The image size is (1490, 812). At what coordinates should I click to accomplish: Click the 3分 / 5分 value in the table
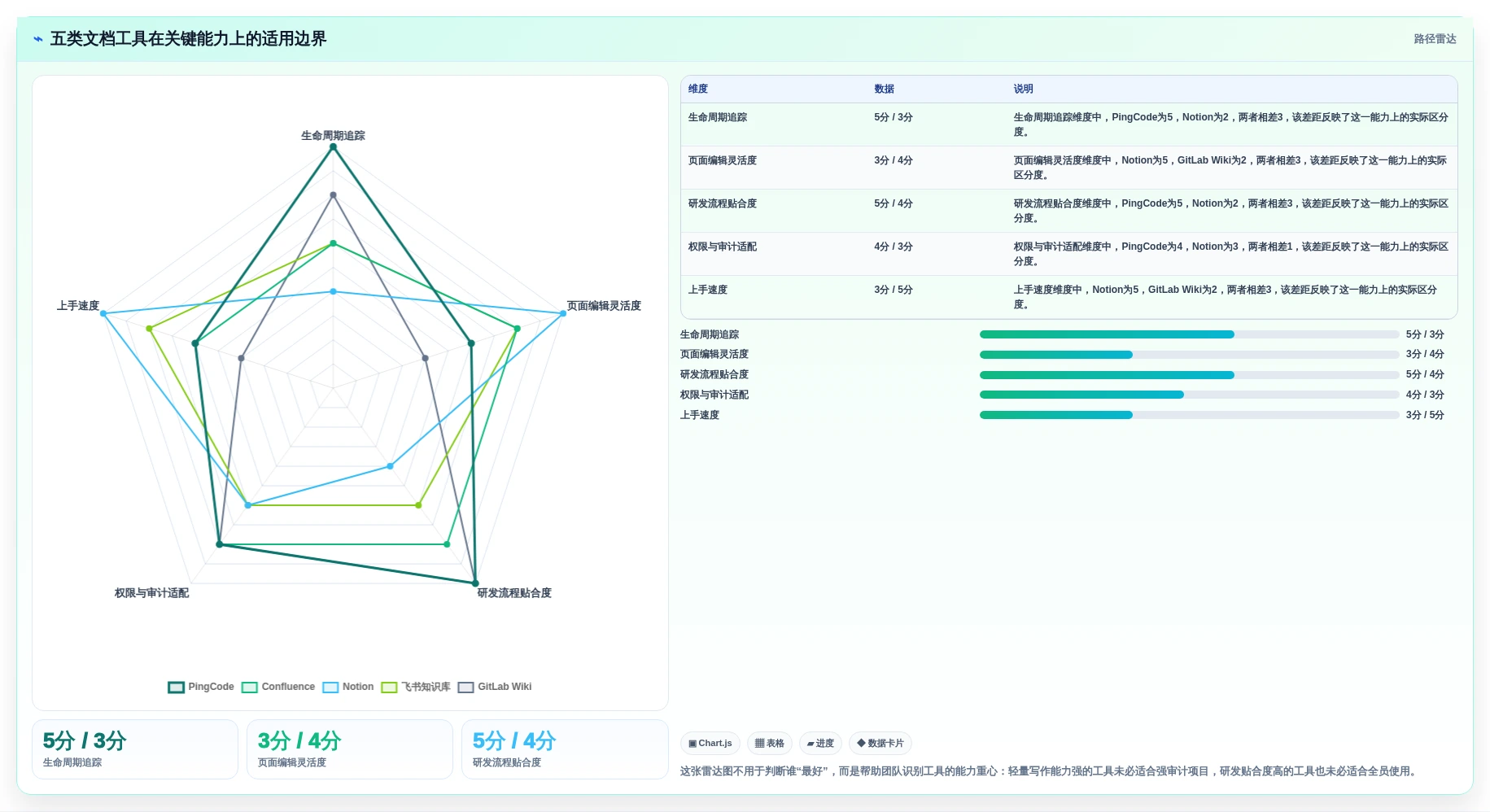[894, 290]
